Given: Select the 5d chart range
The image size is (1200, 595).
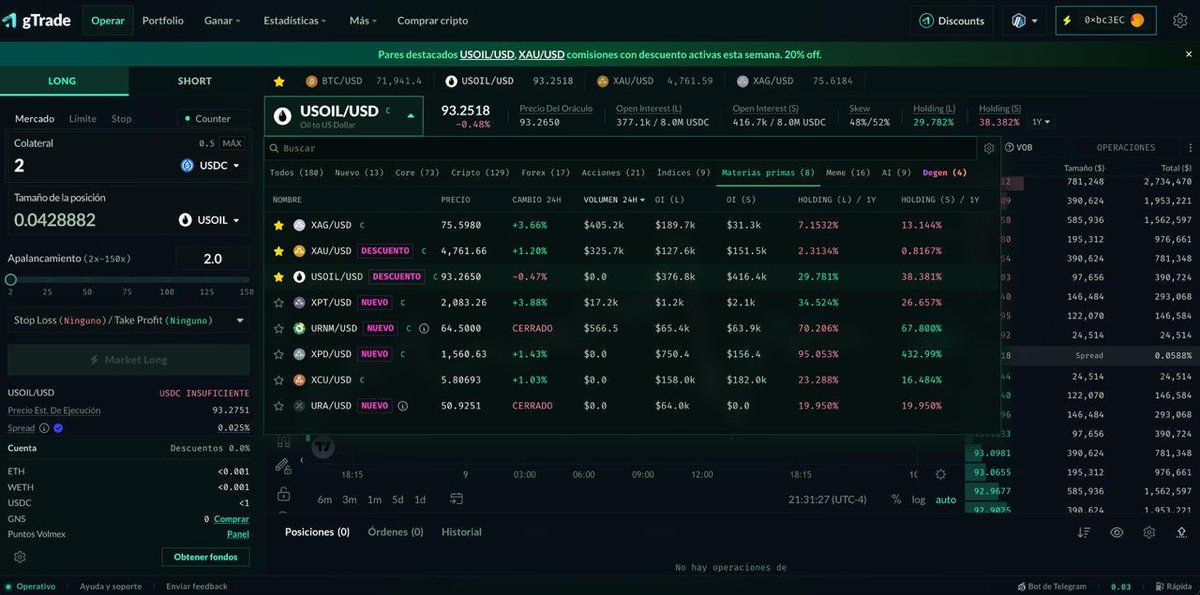Looking at the screenshot, I should (x=398, y=499).
